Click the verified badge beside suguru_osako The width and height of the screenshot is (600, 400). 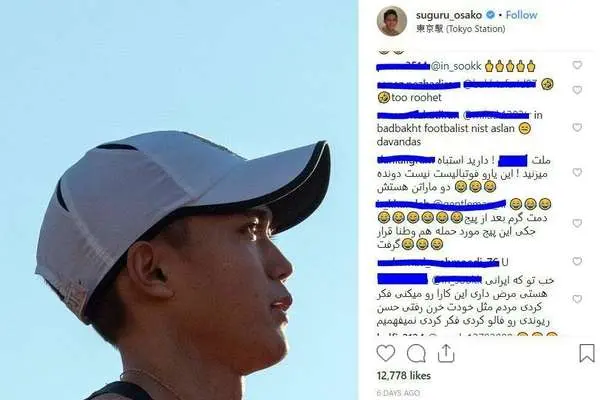pos(490,15)
